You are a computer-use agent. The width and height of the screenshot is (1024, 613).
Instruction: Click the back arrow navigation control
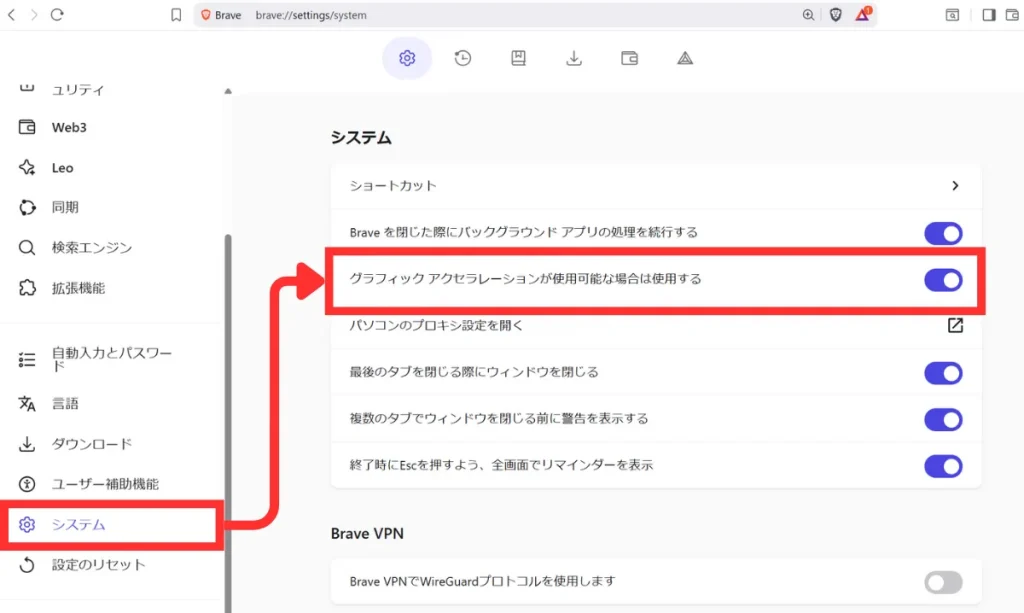pos(12,15)
